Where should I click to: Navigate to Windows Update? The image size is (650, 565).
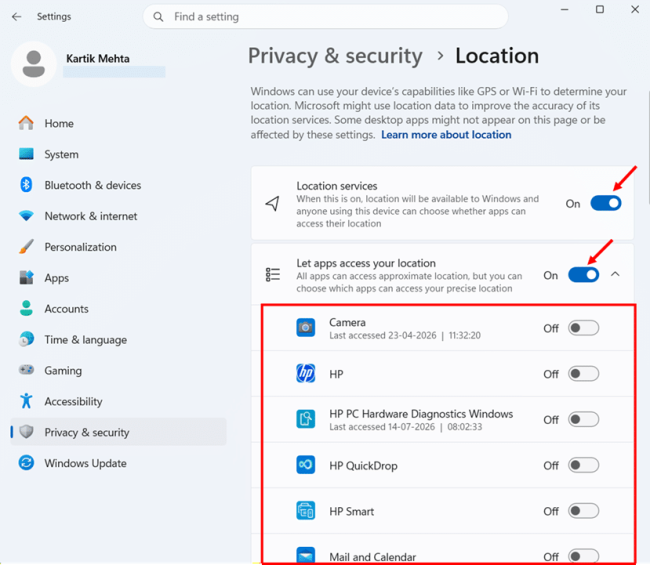tap(118, 463)
